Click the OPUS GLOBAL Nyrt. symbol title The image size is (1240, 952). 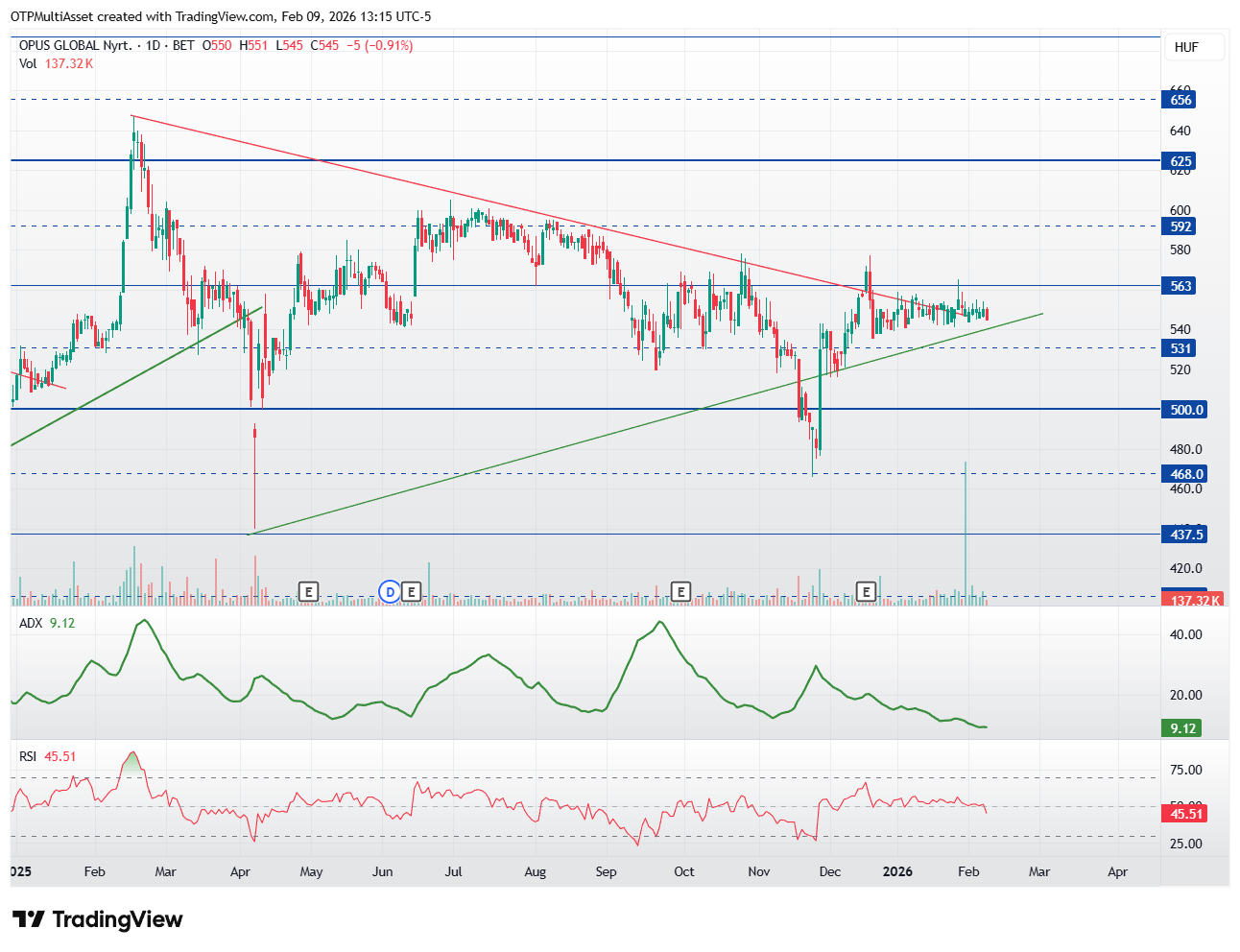tap(75, 45)
